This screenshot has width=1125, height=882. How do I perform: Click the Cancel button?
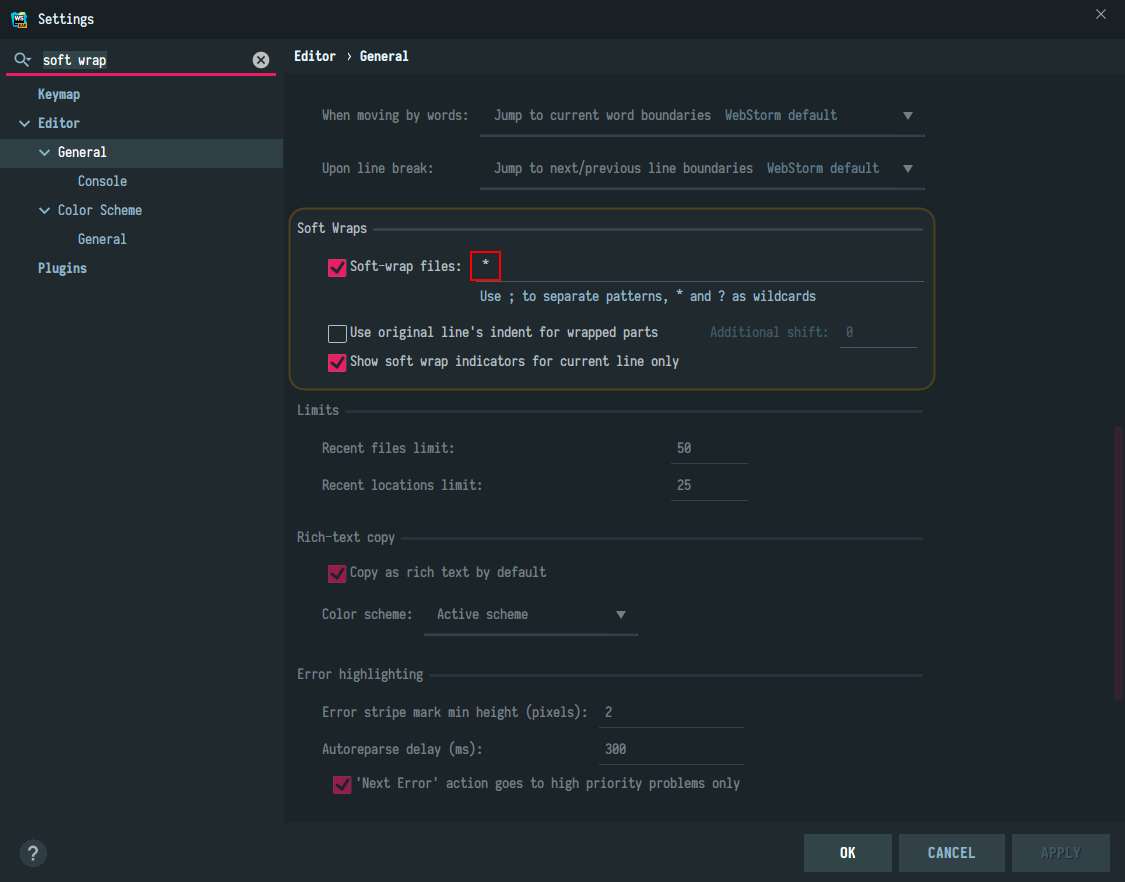click(951, 853)
